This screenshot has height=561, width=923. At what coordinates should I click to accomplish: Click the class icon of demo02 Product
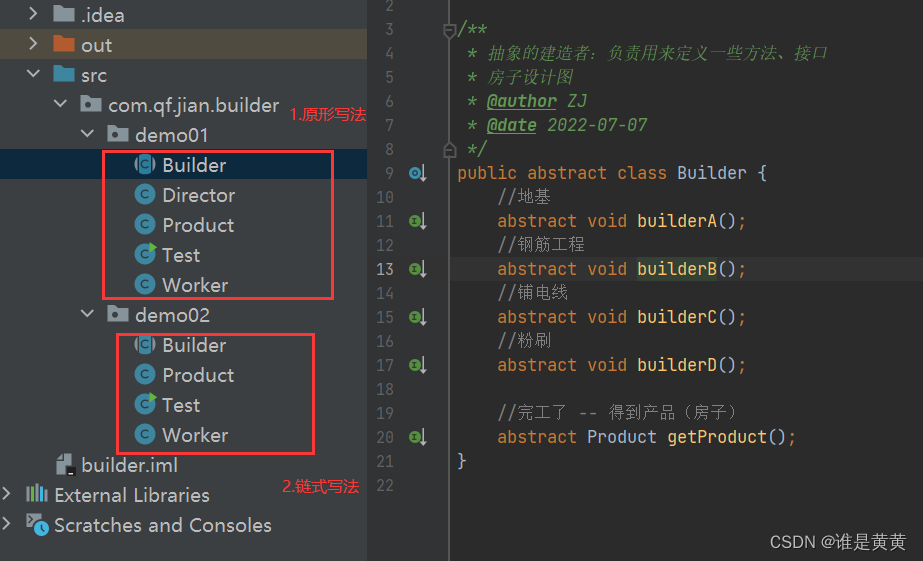pos(145,374)
